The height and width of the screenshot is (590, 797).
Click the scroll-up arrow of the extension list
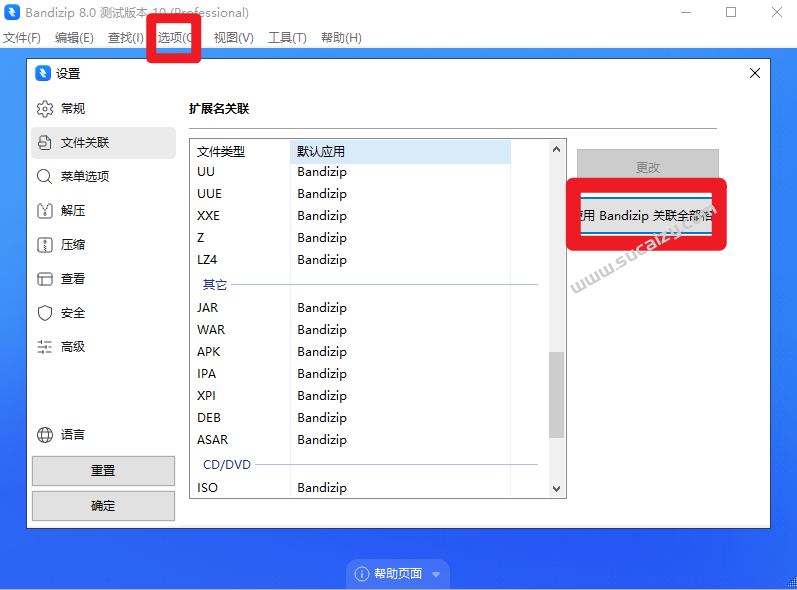[x=557, y=149]
